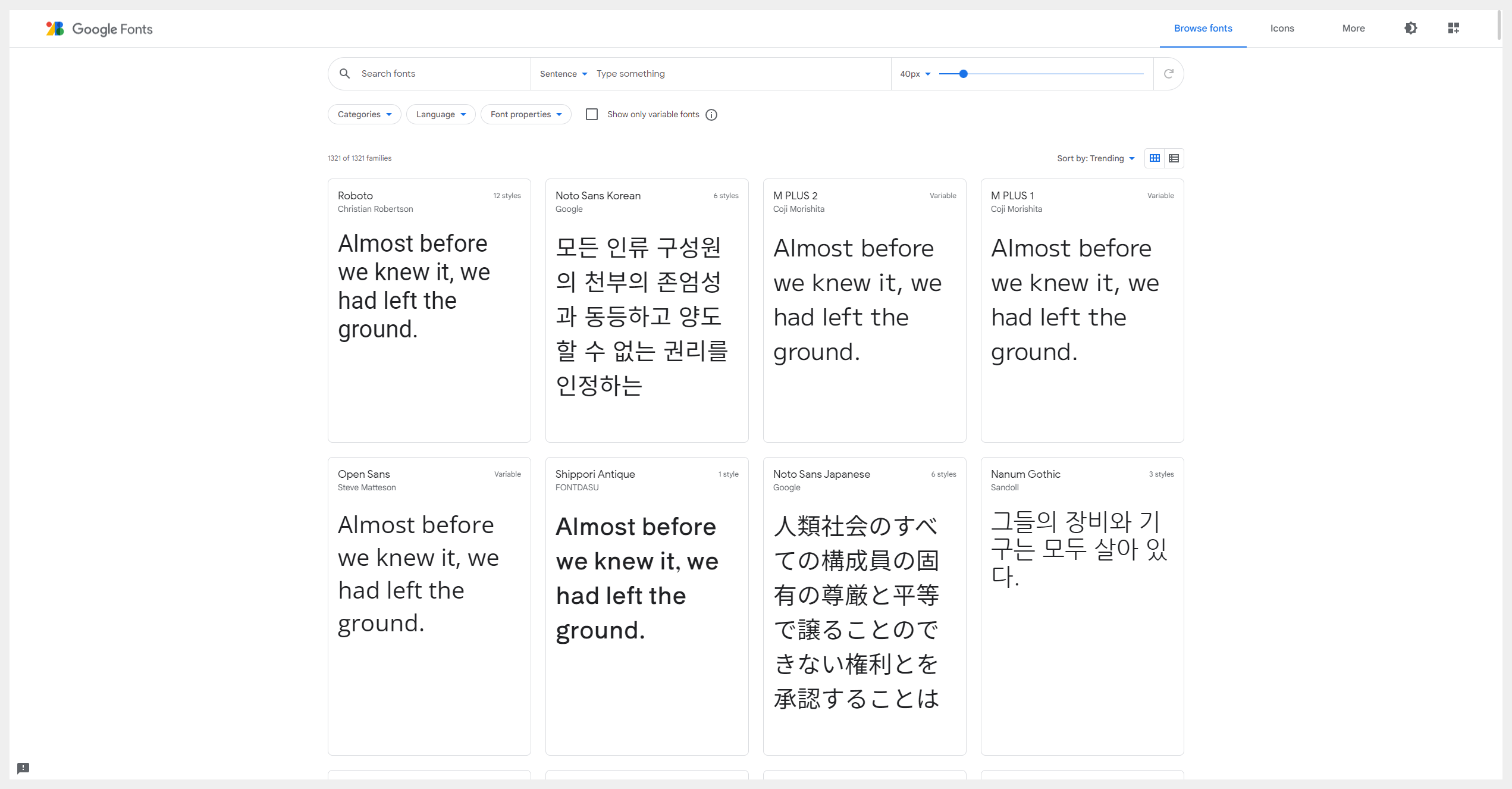Viewport: 1512px width, 789px height.
Task: Open the Sort by Trending dropdown
Action: coord(1096,158)
